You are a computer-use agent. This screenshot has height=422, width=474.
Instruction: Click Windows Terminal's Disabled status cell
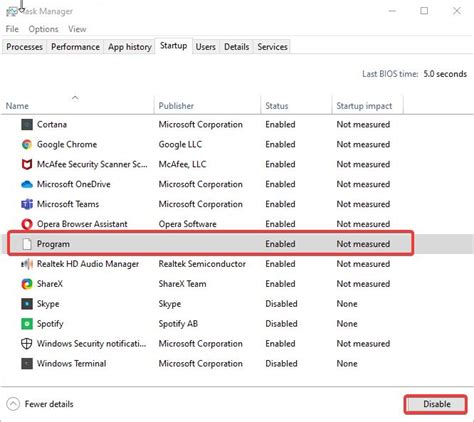tap(281, 364)
